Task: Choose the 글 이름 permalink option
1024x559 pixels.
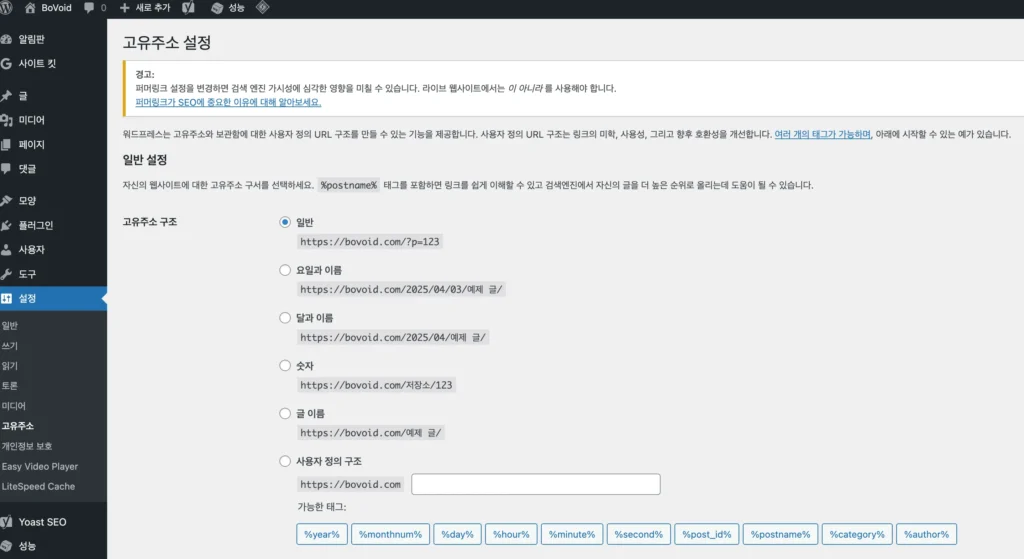Action: [x=285, y=413]
